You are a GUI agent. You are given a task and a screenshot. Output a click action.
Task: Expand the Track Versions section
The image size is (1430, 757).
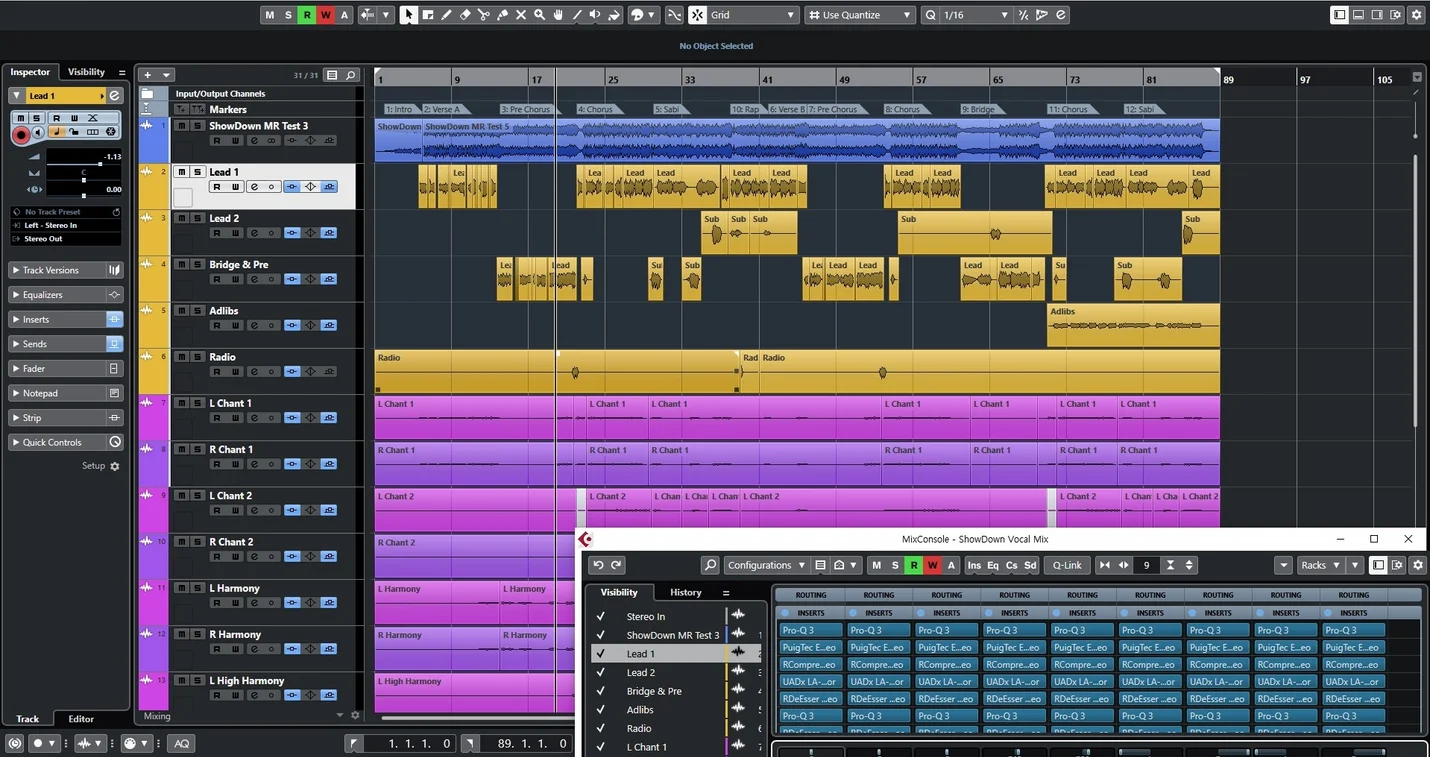(x=65, y=270)
